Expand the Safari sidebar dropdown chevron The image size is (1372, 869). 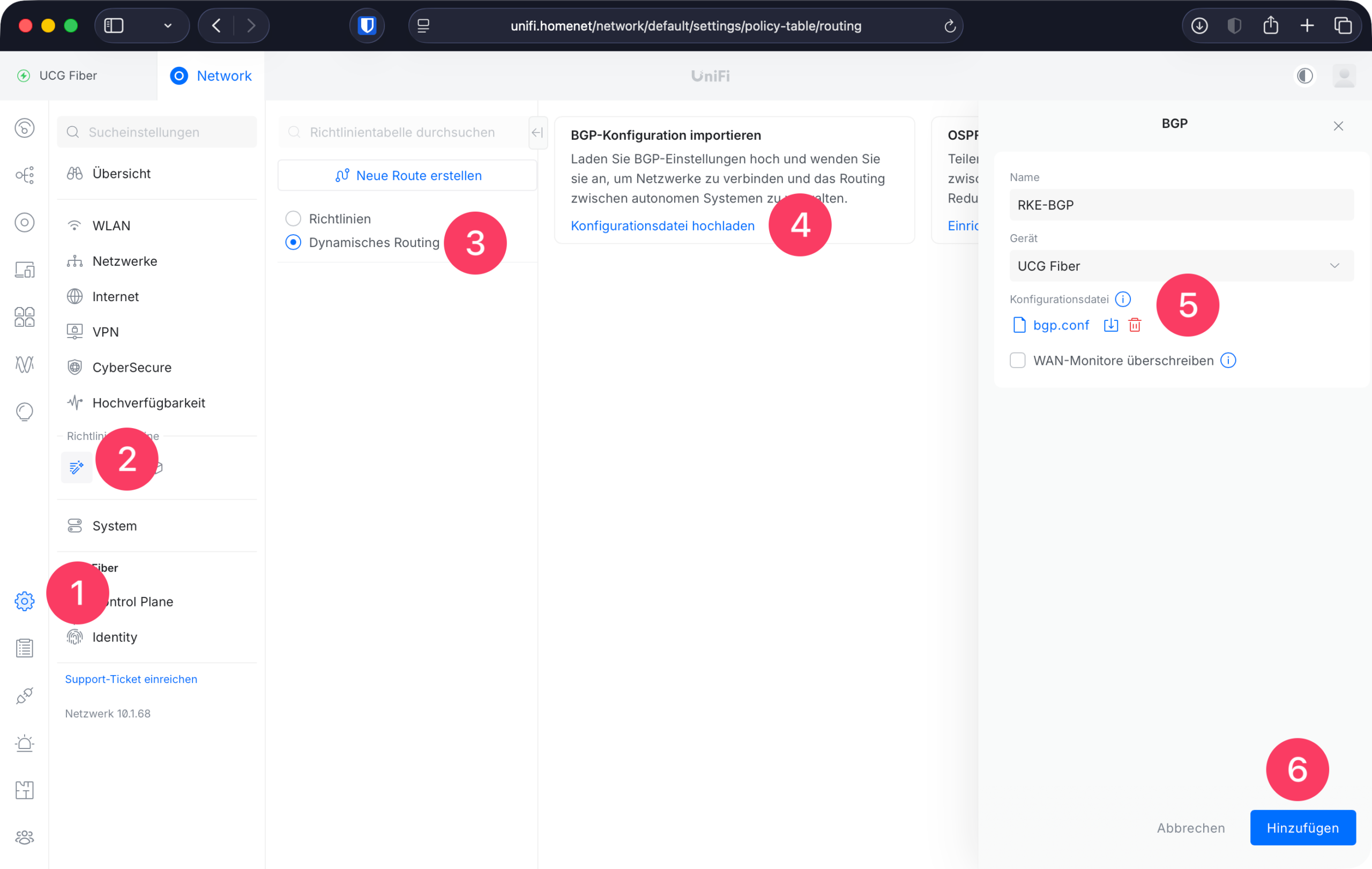tap(168, 26)
